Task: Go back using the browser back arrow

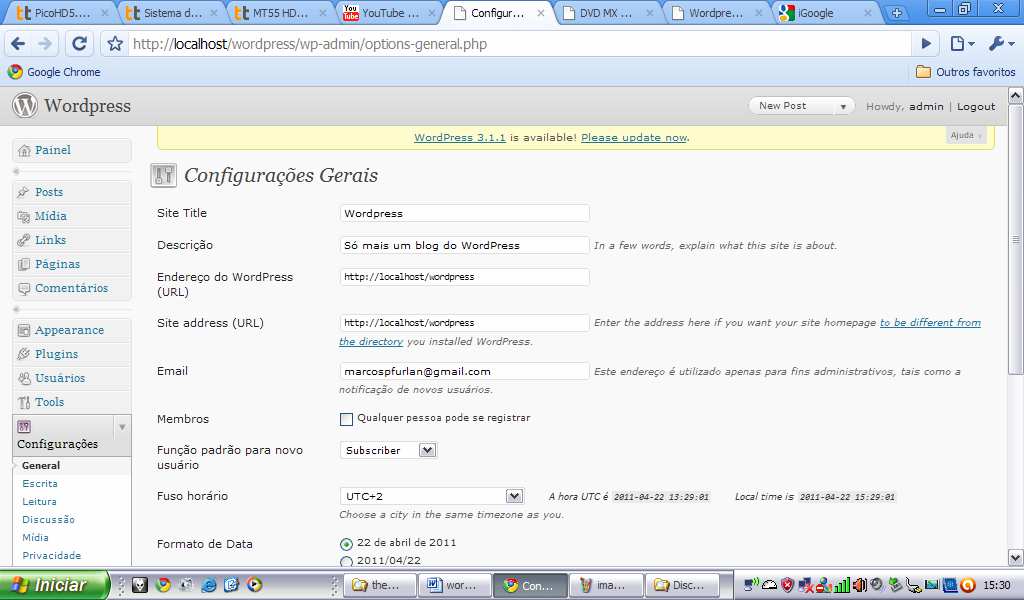Action: [18, 44]
